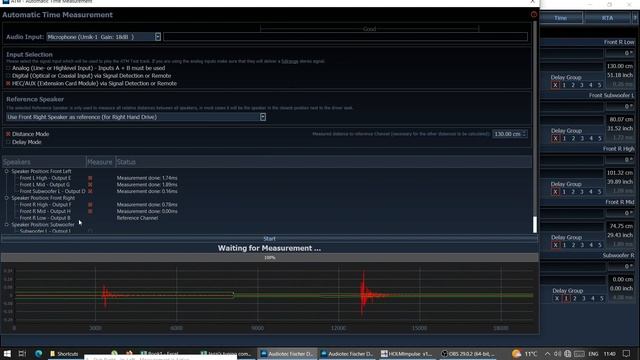Image resolution: width=640 pixels, height=360 pixels.
Task: Select delay group X for Front Subwoofer L
Action: pos(555,138)
